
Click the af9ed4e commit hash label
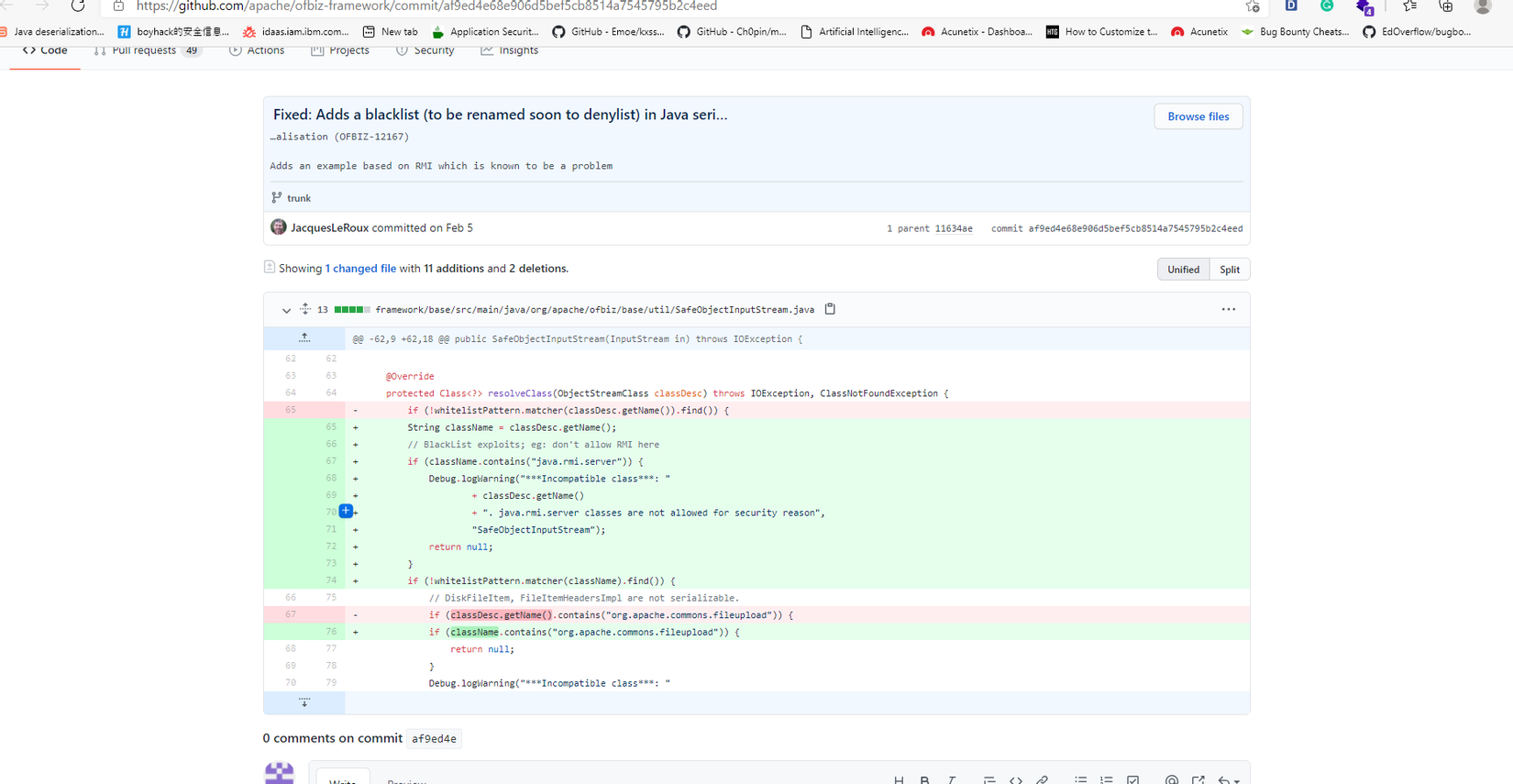[x=434, y=739]
